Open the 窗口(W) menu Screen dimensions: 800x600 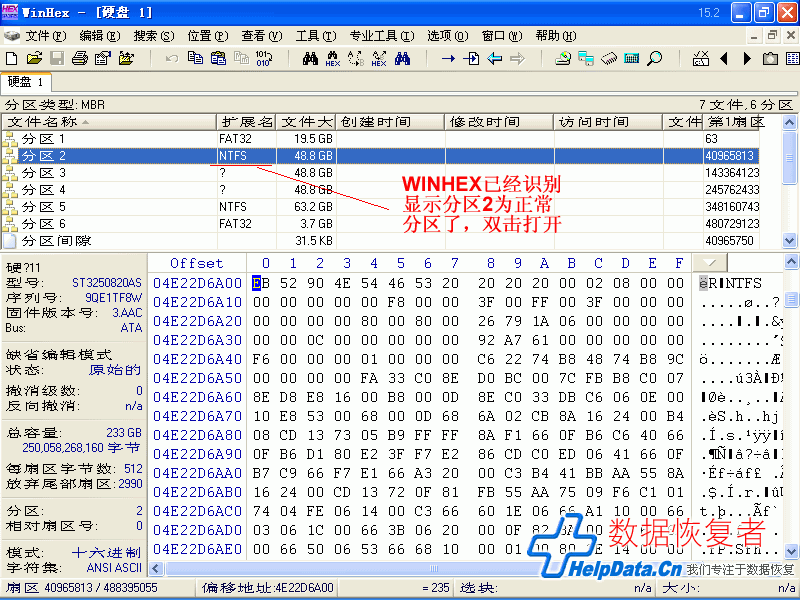click(x=502, y=36)
